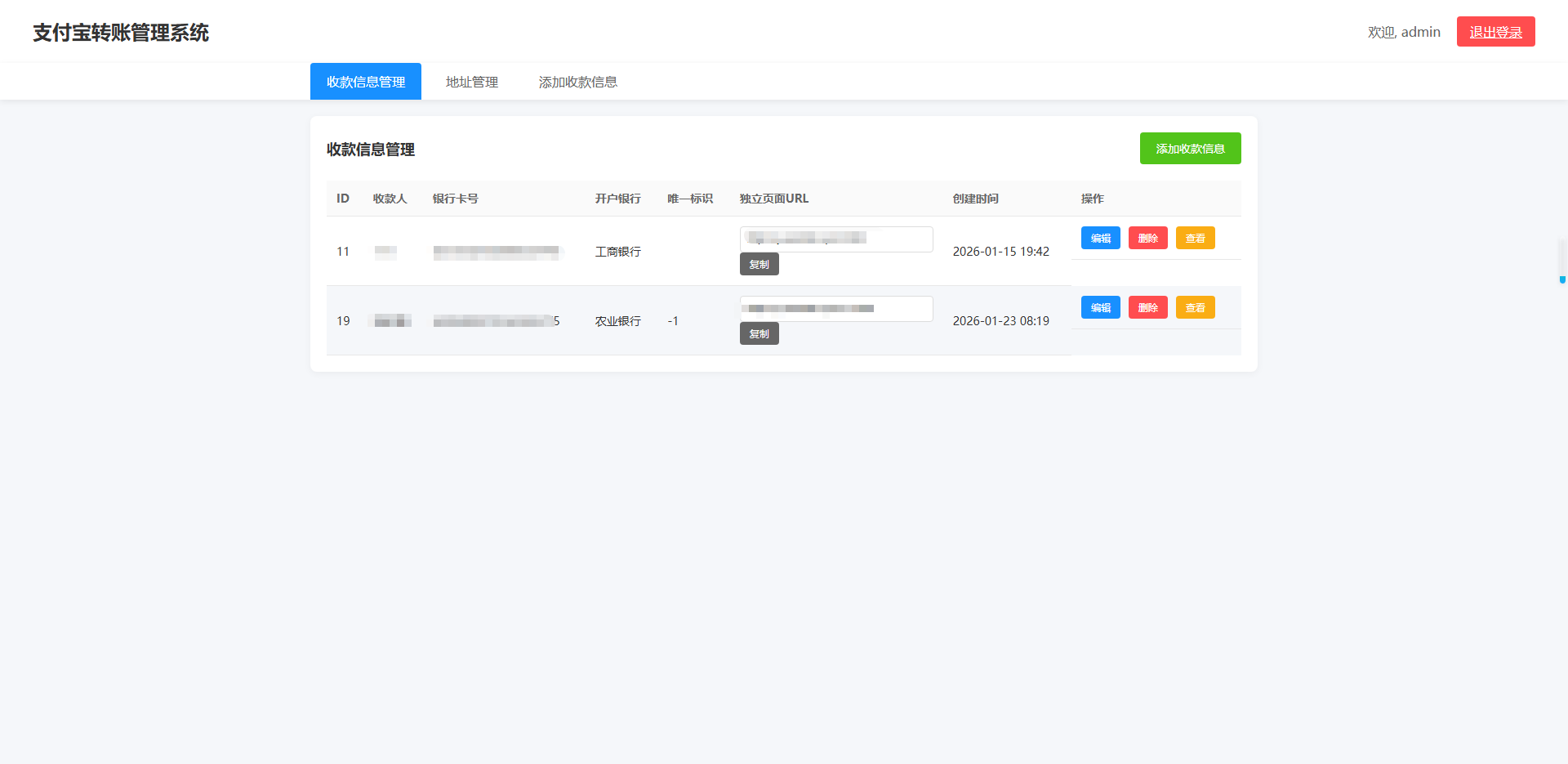Click the 创建时间 column header
The width and height of the screenshot is (1568, 764).
pos(975,199)
